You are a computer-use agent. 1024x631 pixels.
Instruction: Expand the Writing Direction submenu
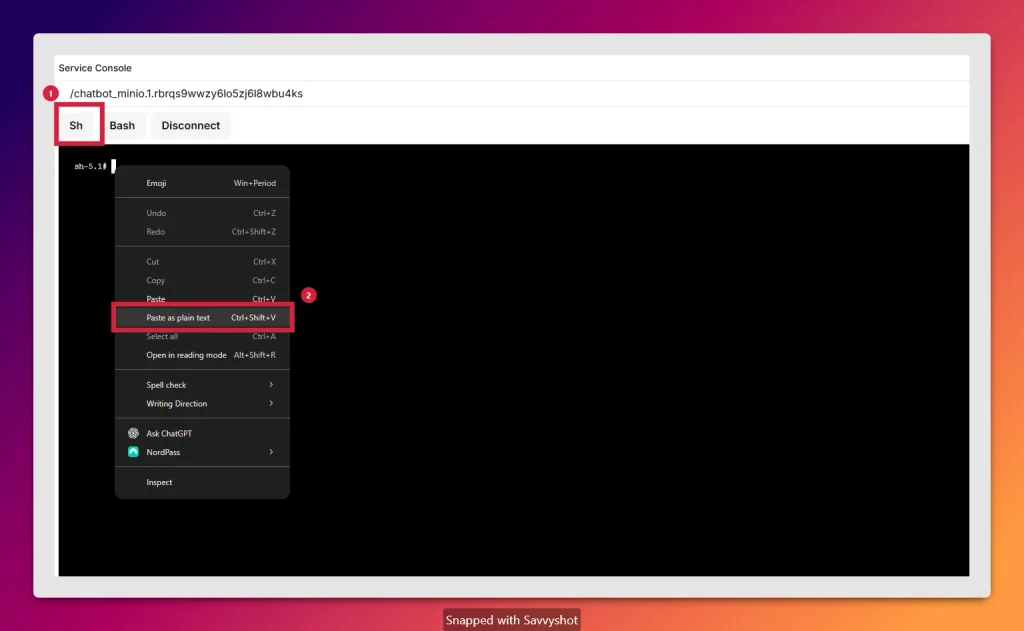click(x=202, y=404)
